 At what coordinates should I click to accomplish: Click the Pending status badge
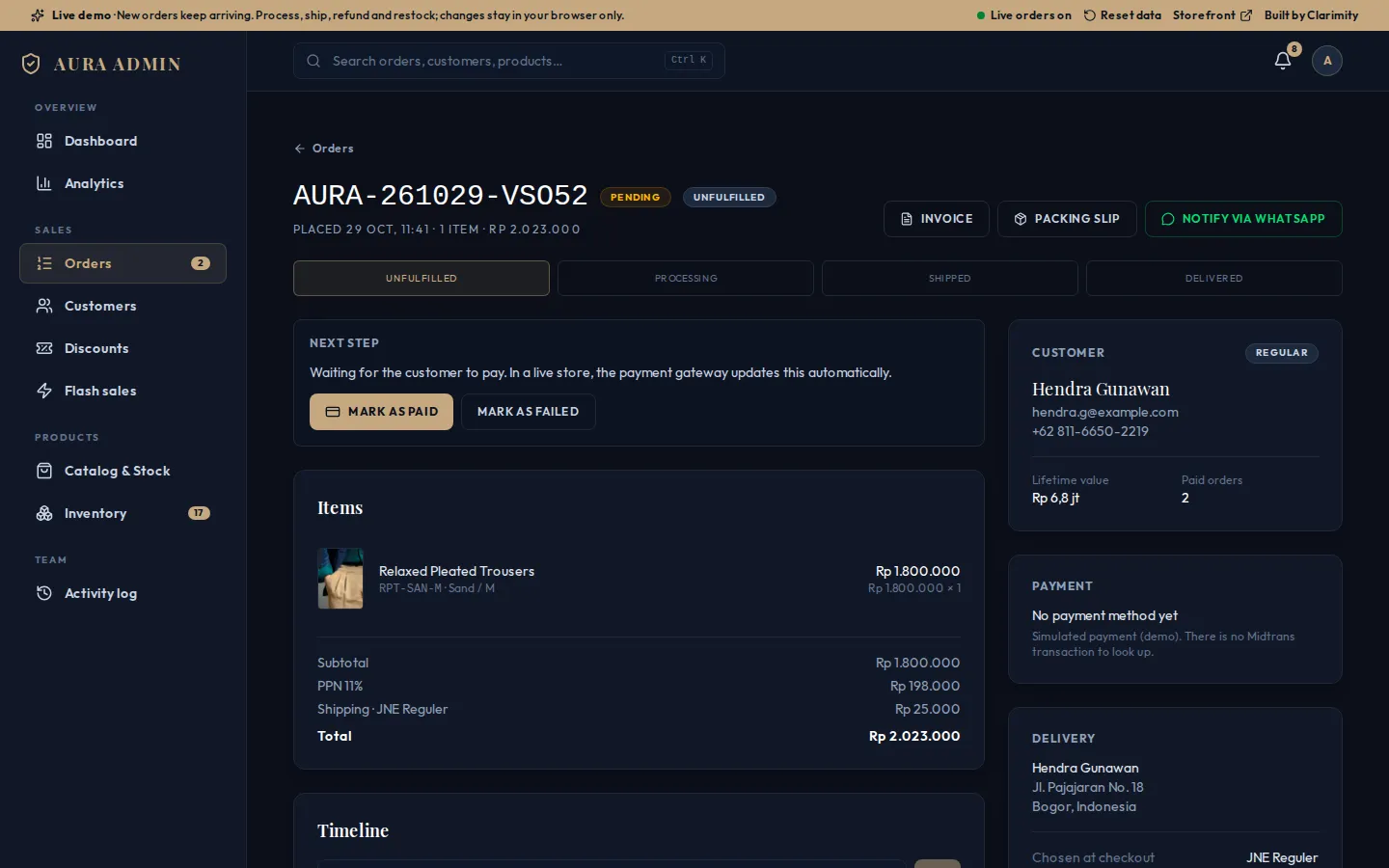point(636,198)
